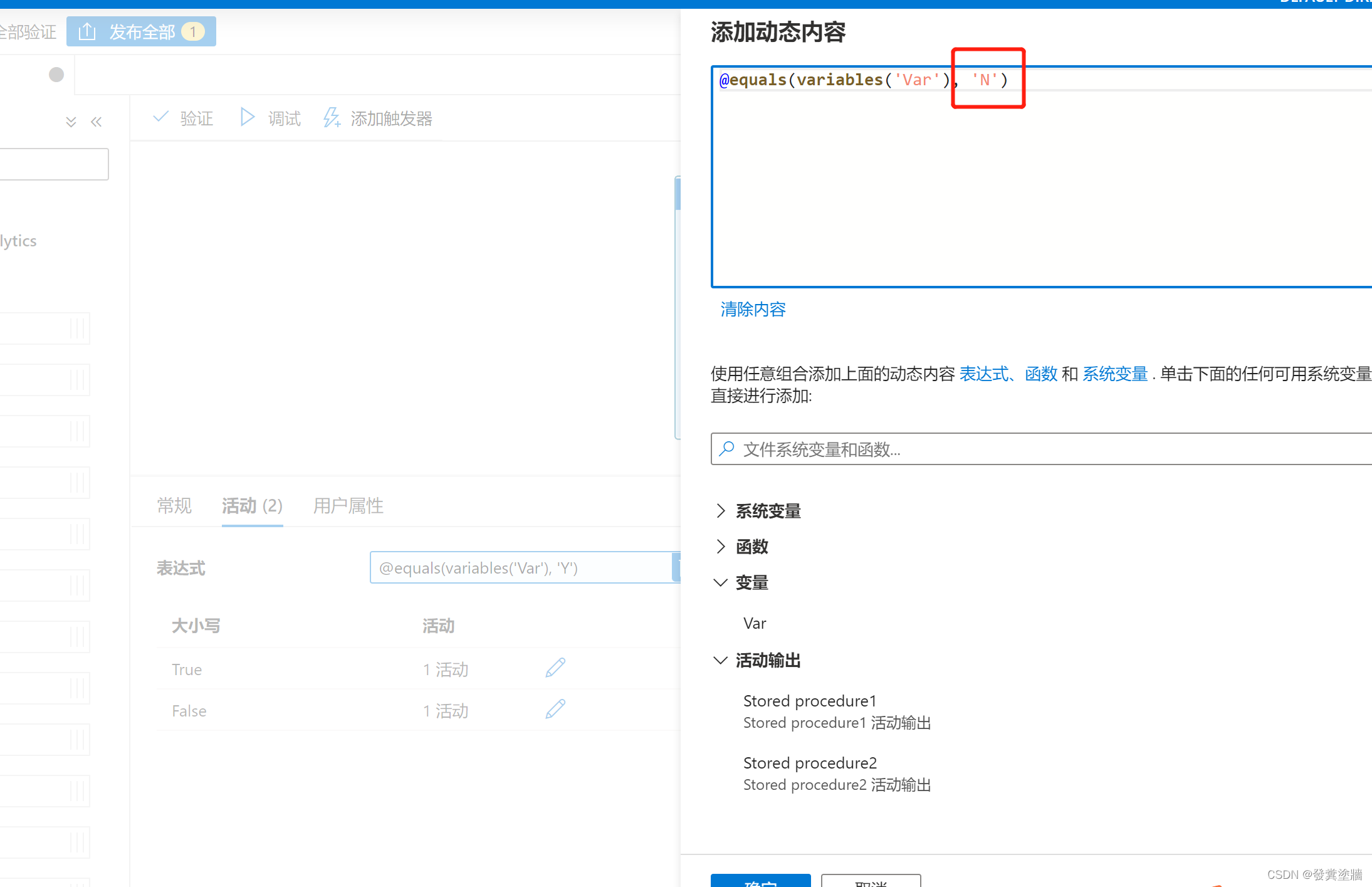Open the 常规 tab
Screen dimensions: 1372x887
coord(174,505)
